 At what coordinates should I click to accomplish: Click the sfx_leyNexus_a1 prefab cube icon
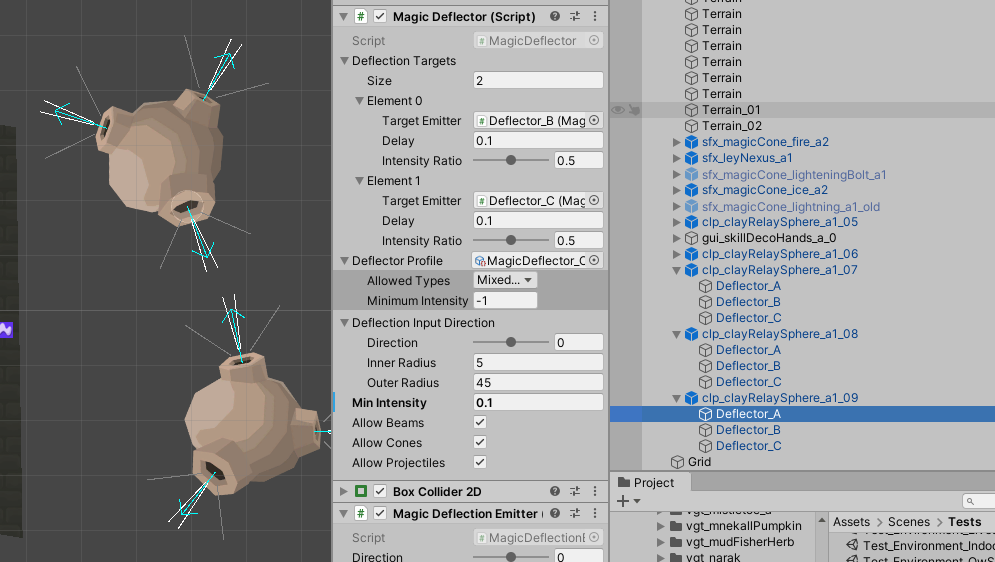pyautogui.click(x=691, y=158)
